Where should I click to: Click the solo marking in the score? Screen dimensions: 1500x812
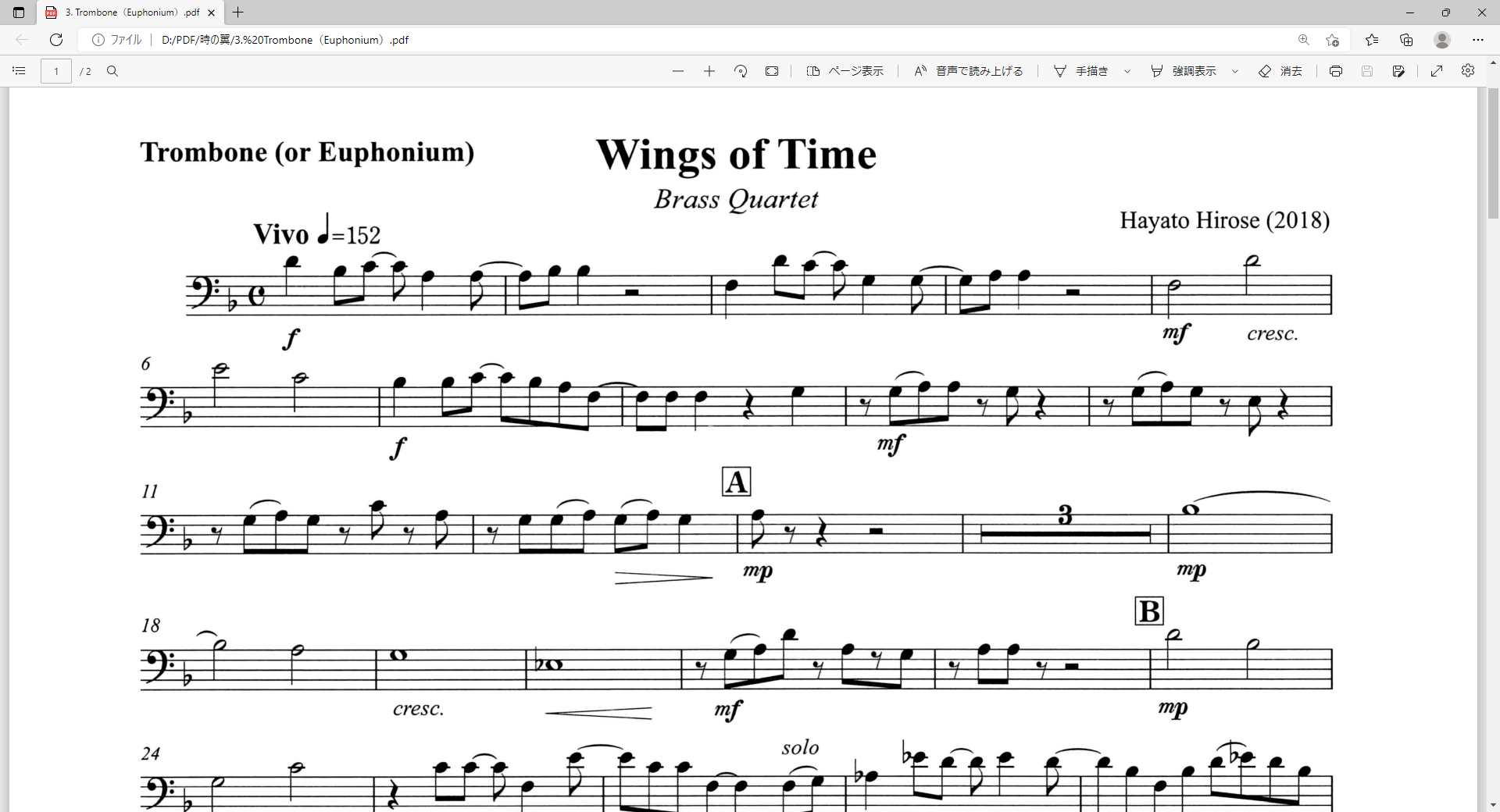tap(800, 748)
